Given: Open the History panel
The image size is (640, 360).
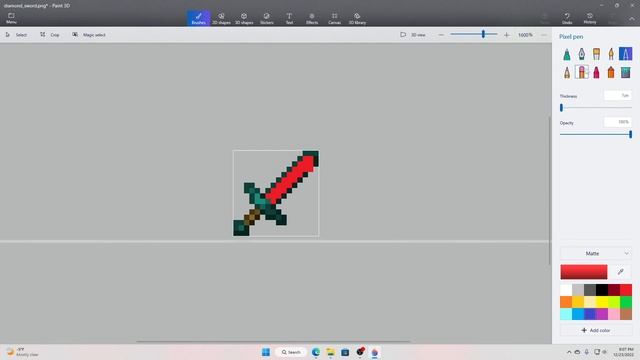Looking at the screenshot, I should pos(590,18).
